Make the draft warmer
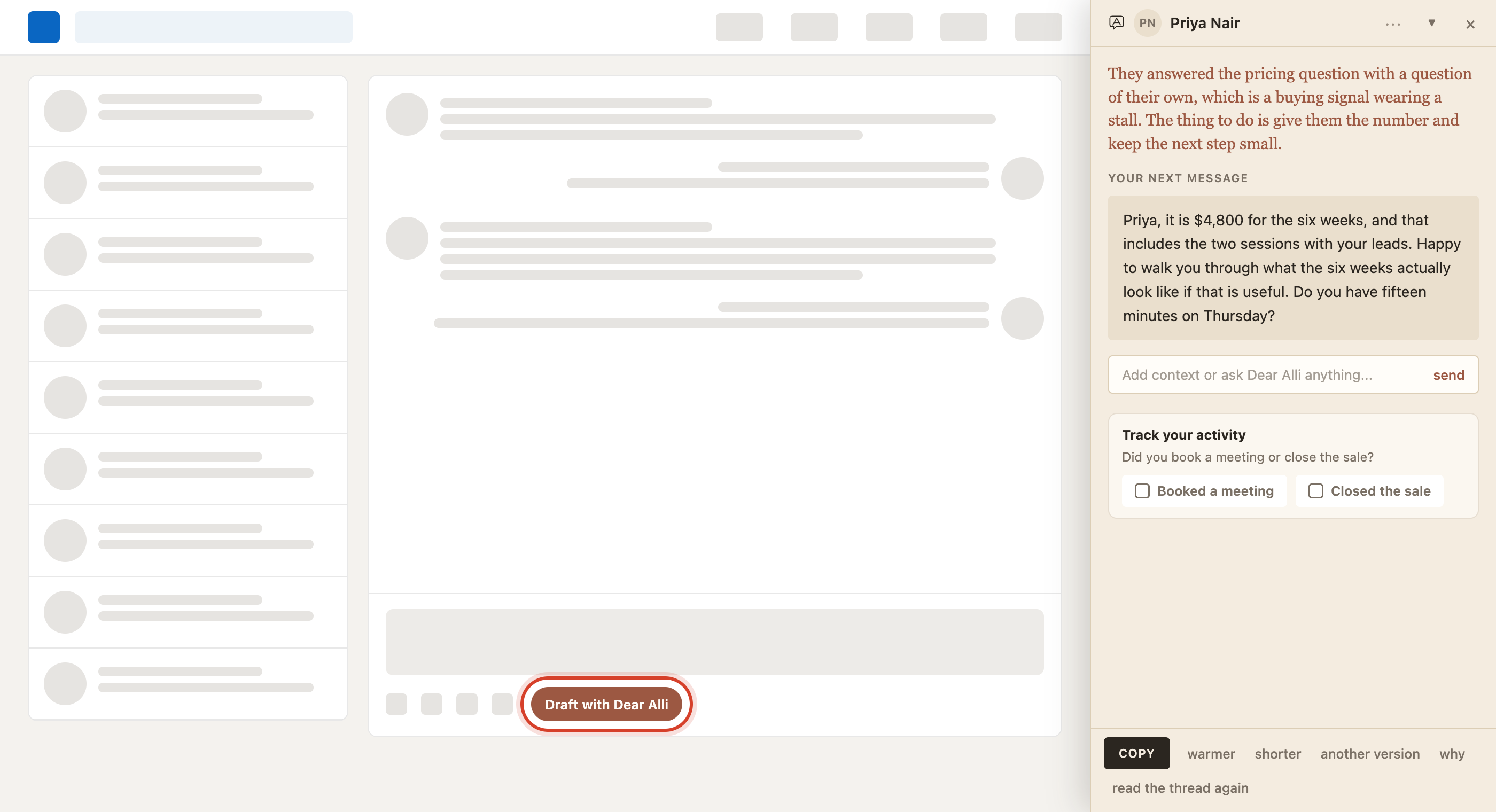 point(1211,753)
